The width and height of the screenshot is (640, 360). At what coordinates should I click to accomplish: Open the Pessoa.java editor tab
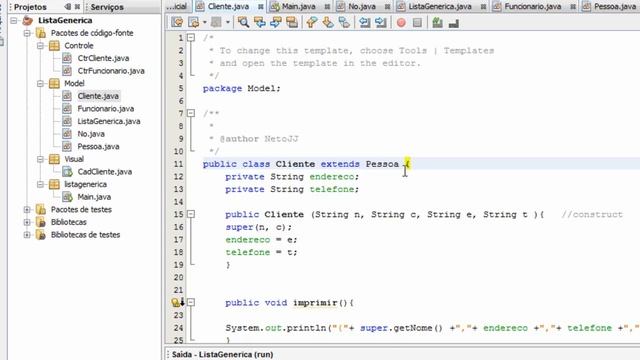(x=614, y=7)
